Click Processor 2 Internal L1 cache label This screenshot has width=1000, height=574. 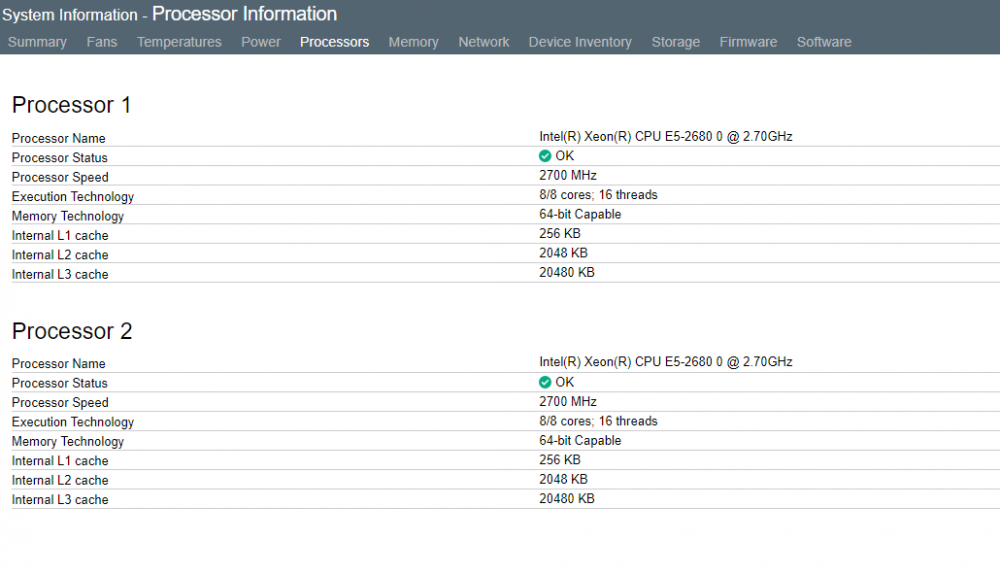point(60,461)
